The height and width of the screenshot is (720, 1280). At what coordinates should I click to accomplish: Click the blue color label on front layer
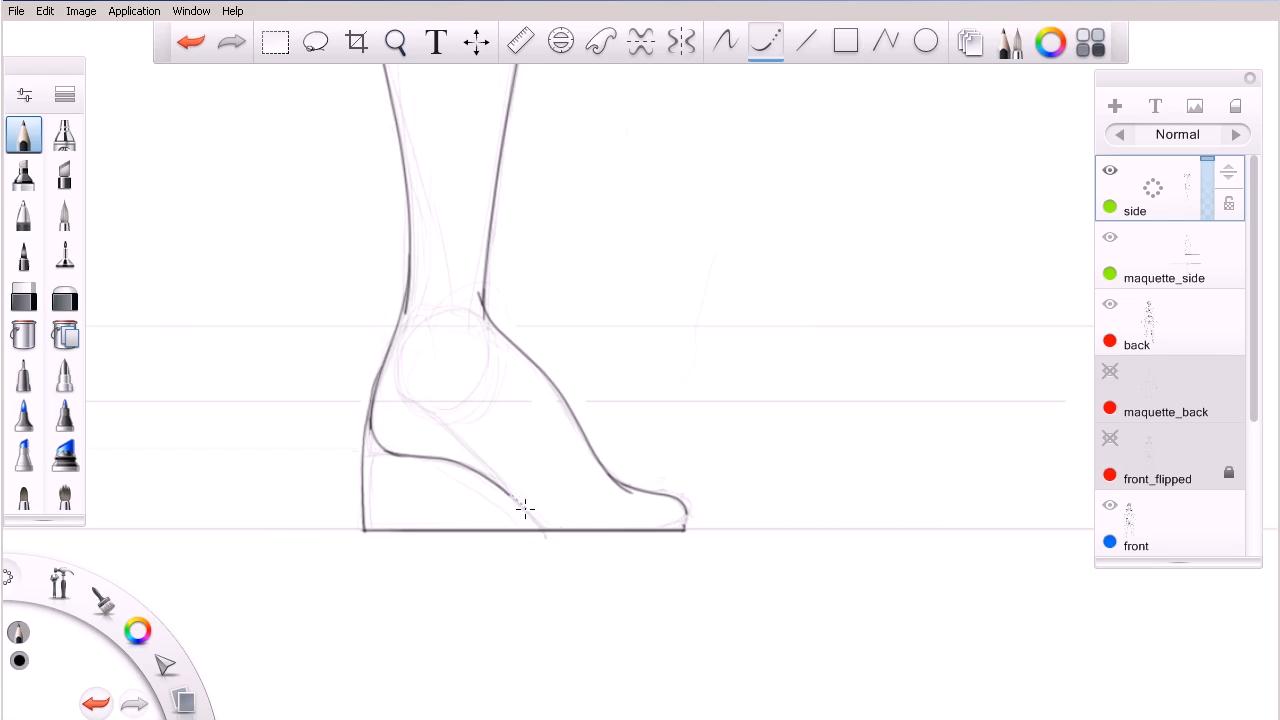click(x=1110, y=542)
